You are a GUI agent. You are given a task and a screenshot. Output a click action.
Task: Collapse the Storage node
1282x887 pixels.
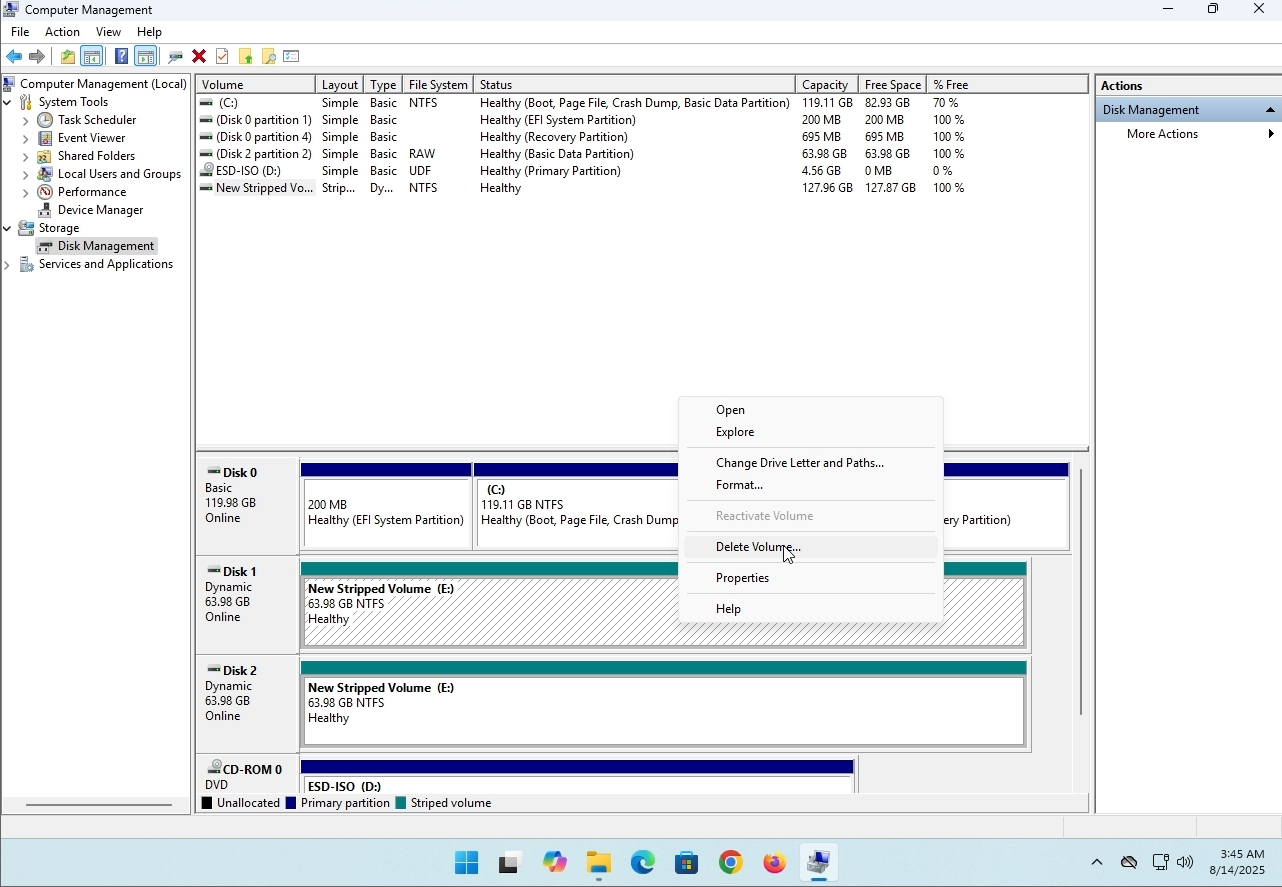click(7, 228)
